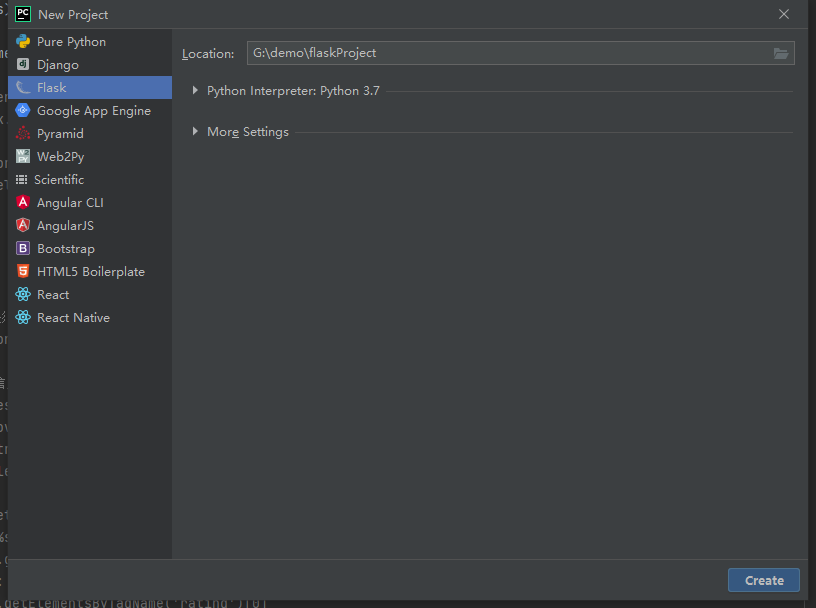Select the Web2Py icon
816x608 pixels.
pyautogui.click(x=23, y=156)
